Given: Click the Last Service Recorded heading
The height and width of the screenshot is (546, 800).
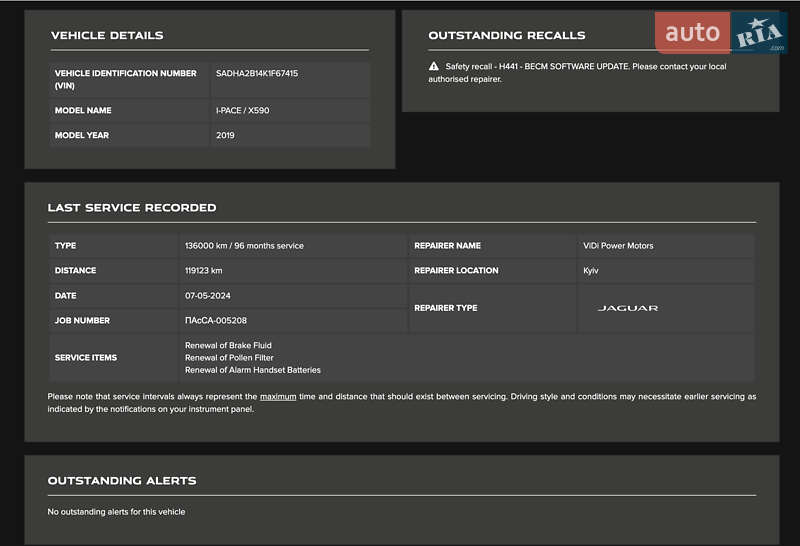Looking at the screenshot, I should coord(132,208).
